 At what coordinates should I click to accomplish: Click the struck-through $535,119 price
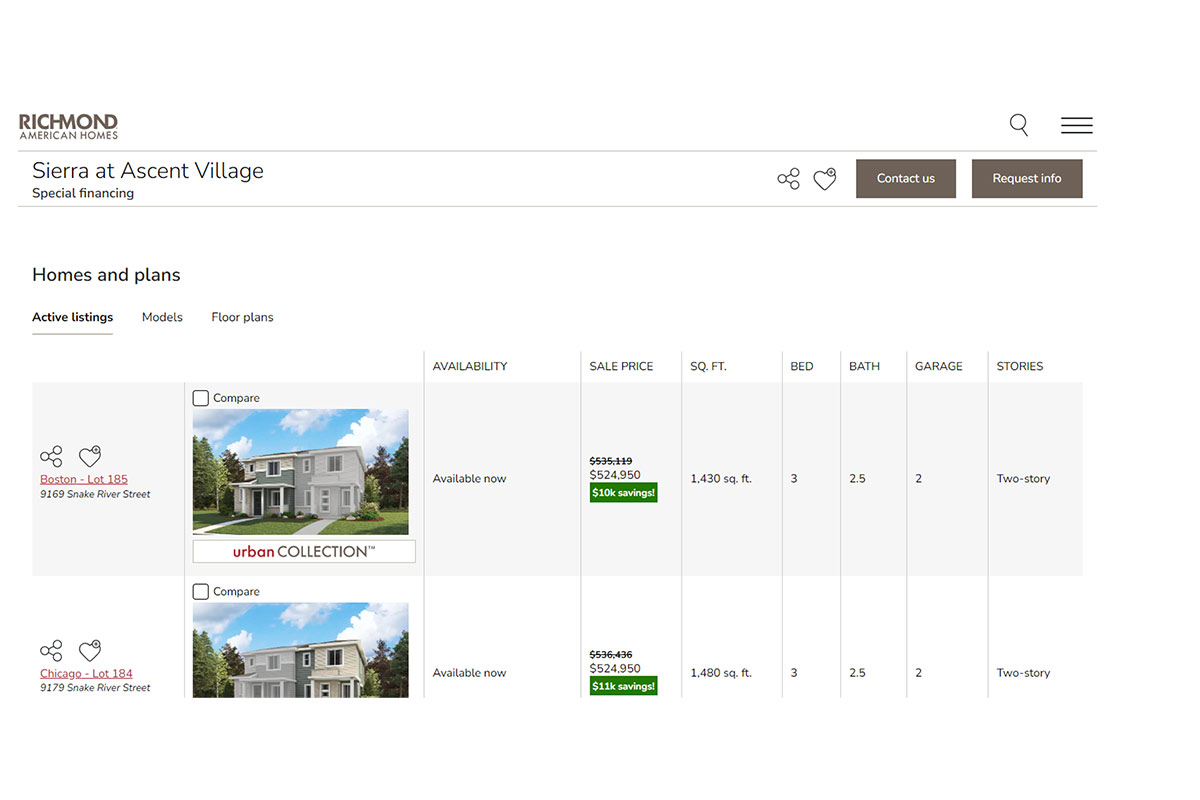pyautogui.click(x=611, y=461)
